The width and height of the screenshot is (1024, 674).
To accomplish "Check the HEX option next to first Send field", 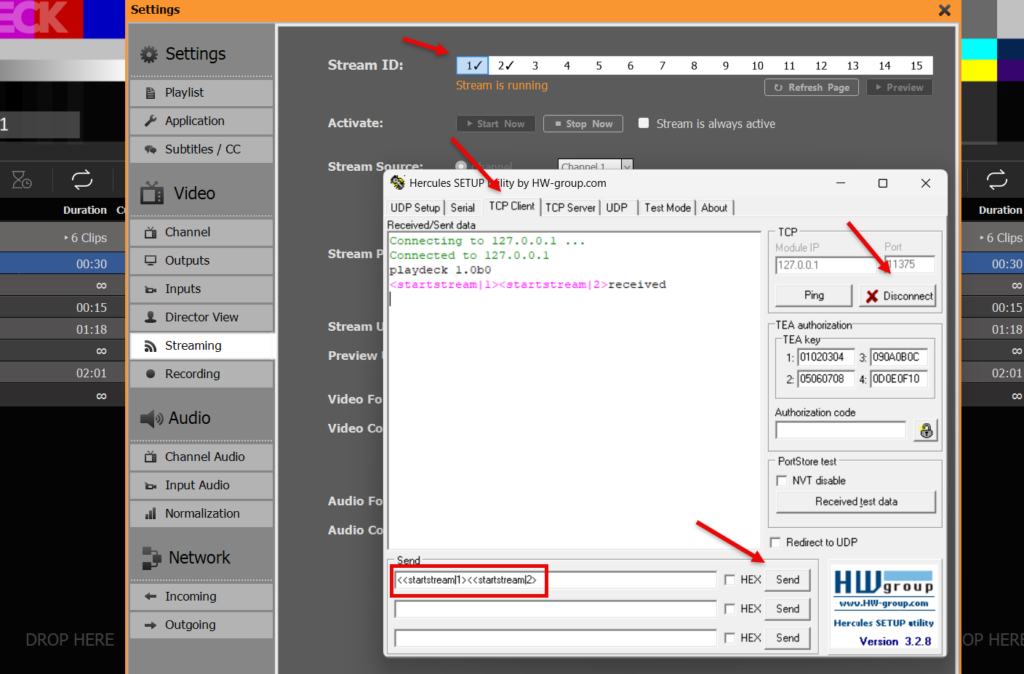I will pyautogui.click(x=730, y=579).
